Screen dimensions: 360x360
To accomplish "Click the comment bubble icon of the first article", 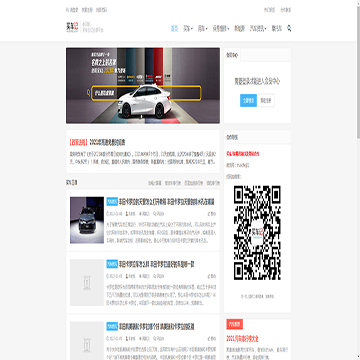I will pos(155,214).
